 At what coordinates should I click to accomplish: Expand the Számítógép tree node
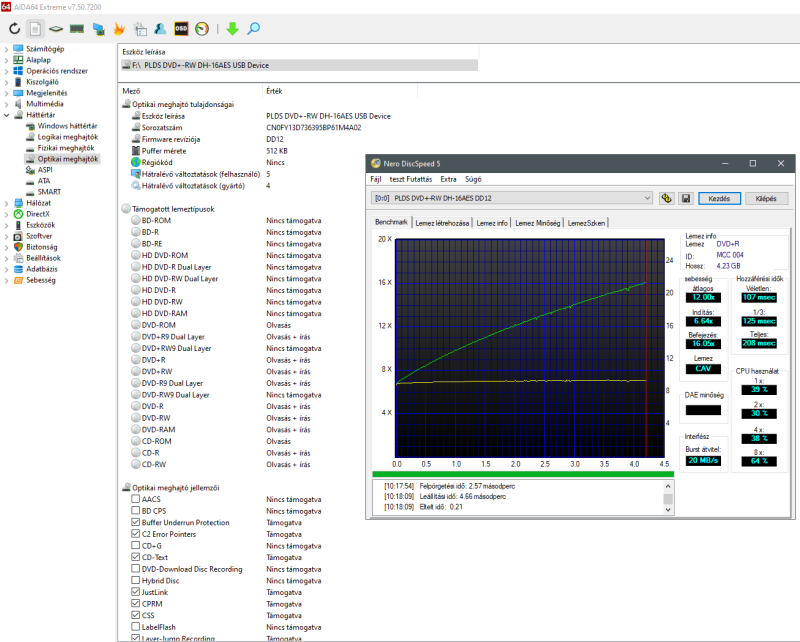(x=7, y=48)
